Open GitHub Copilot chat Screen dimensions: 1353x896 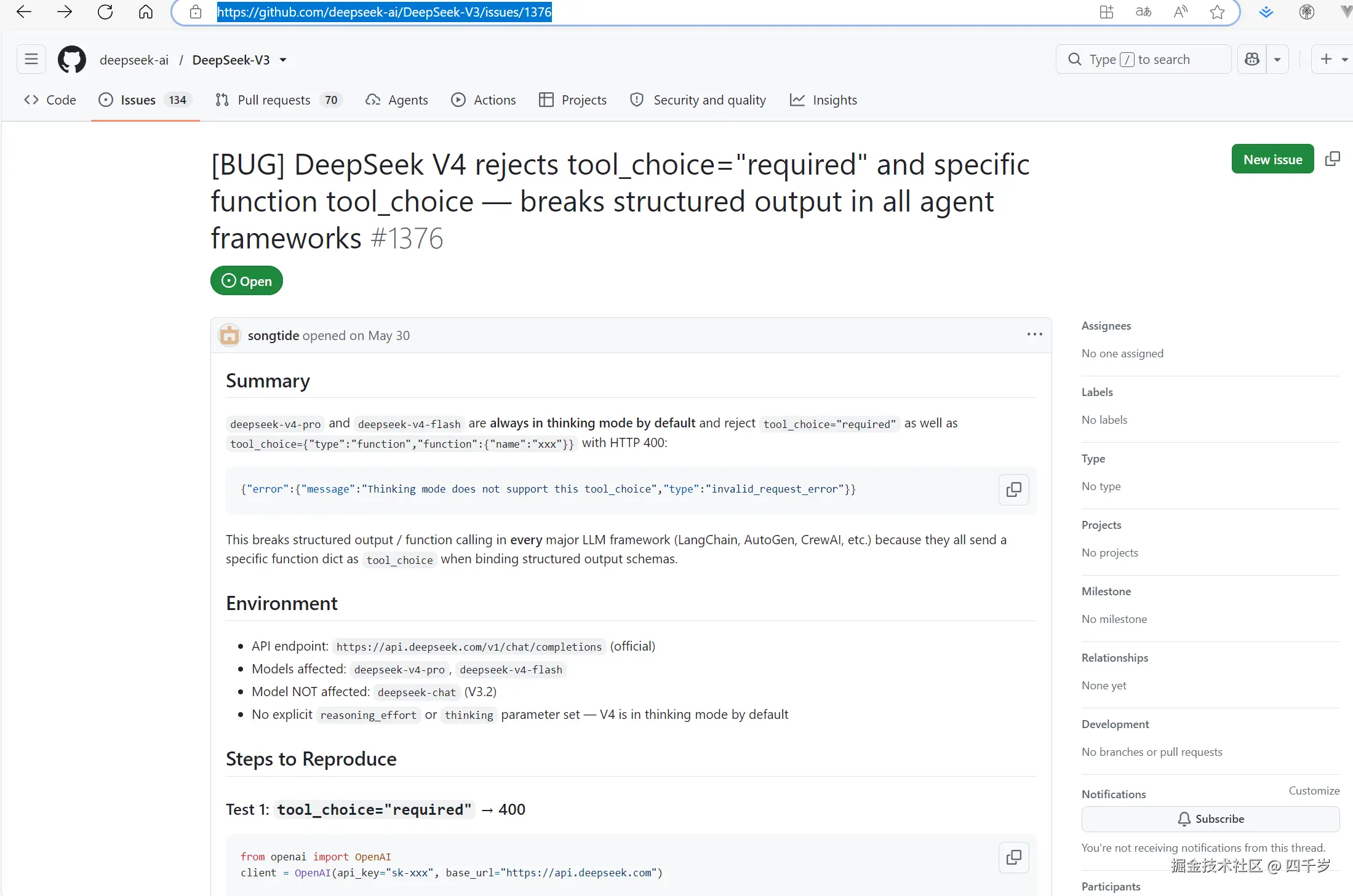[x=1252, y=59]
